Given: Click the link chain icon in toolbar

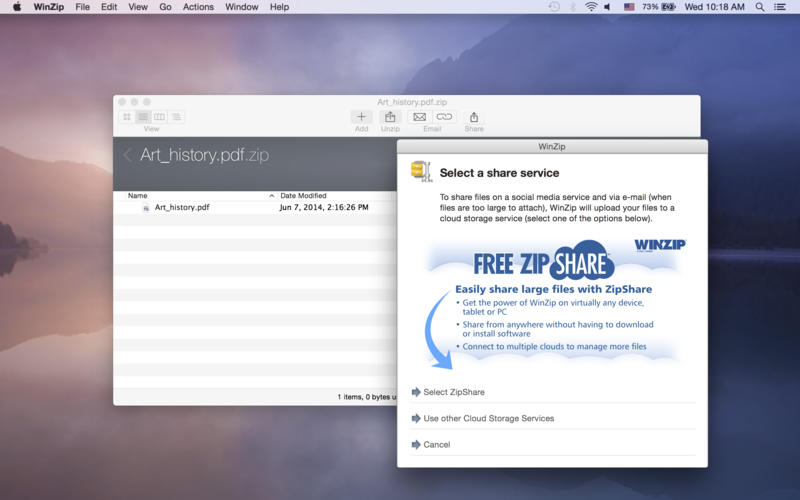Looking at the screenshot, I should point(444,117).
